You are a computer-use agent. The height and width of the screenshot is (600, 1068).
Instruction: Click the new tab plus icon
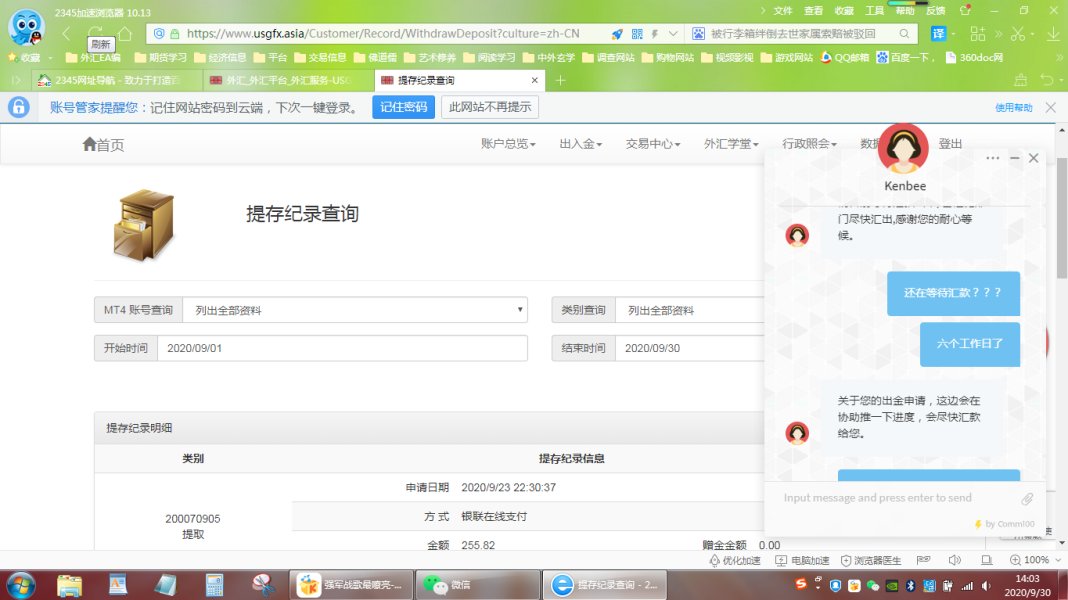(x=560, y=80)
